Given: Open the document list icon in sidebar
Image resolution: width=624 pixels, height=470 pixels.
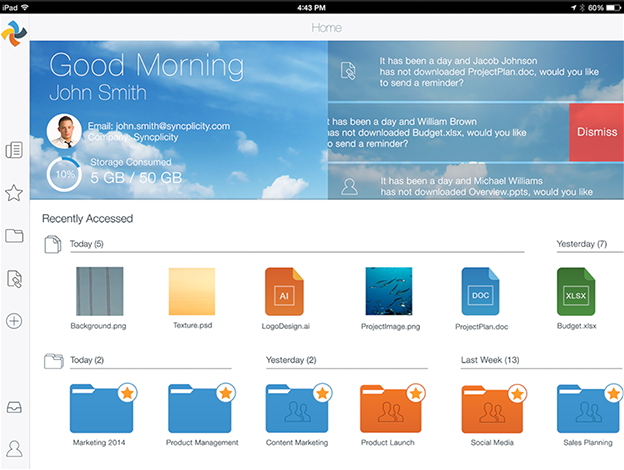Looking at the screenshot, I should coord(14,151).
